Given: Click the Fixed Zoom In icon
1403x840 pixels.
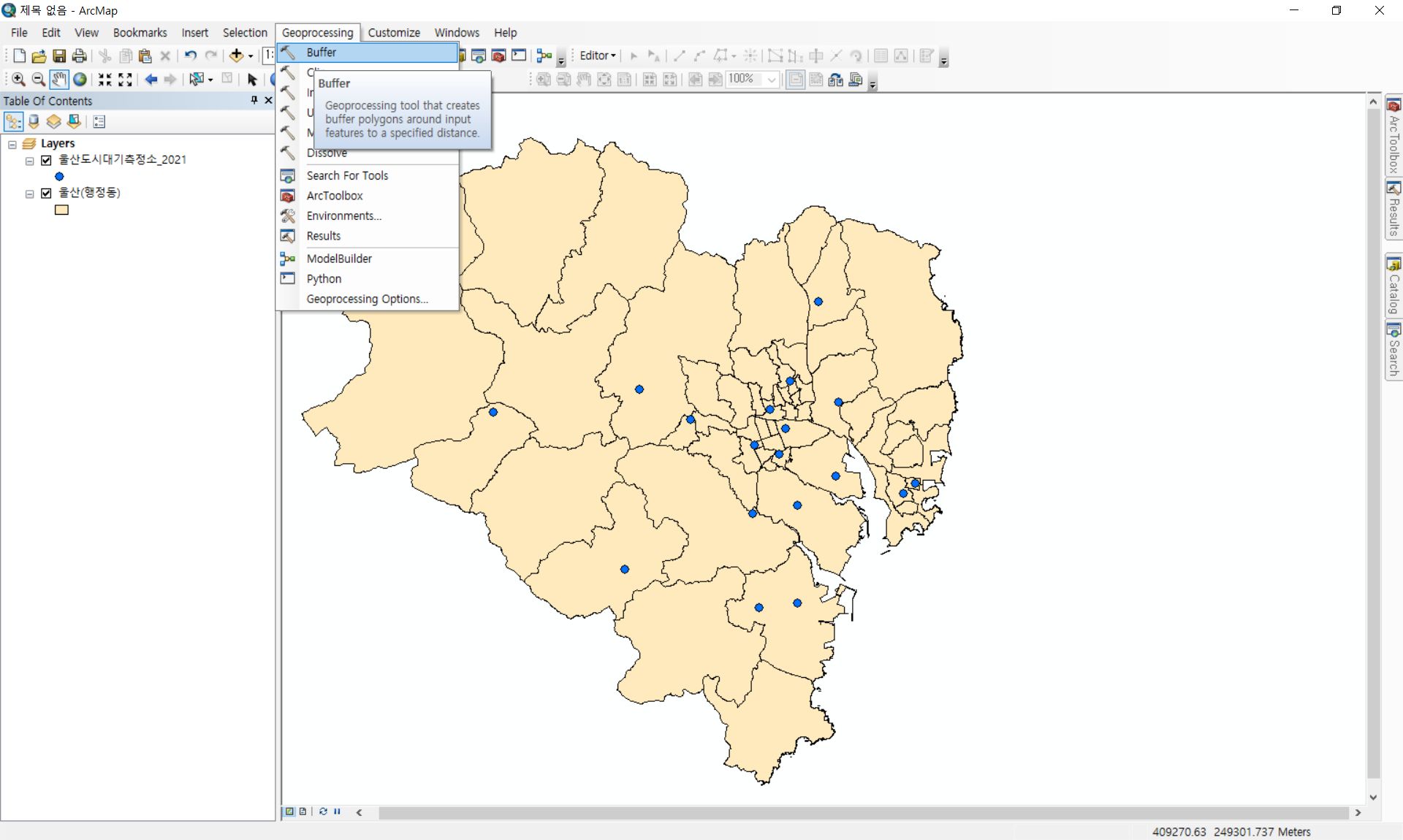Looking at the screenshot, I should (x=105, y=79).
